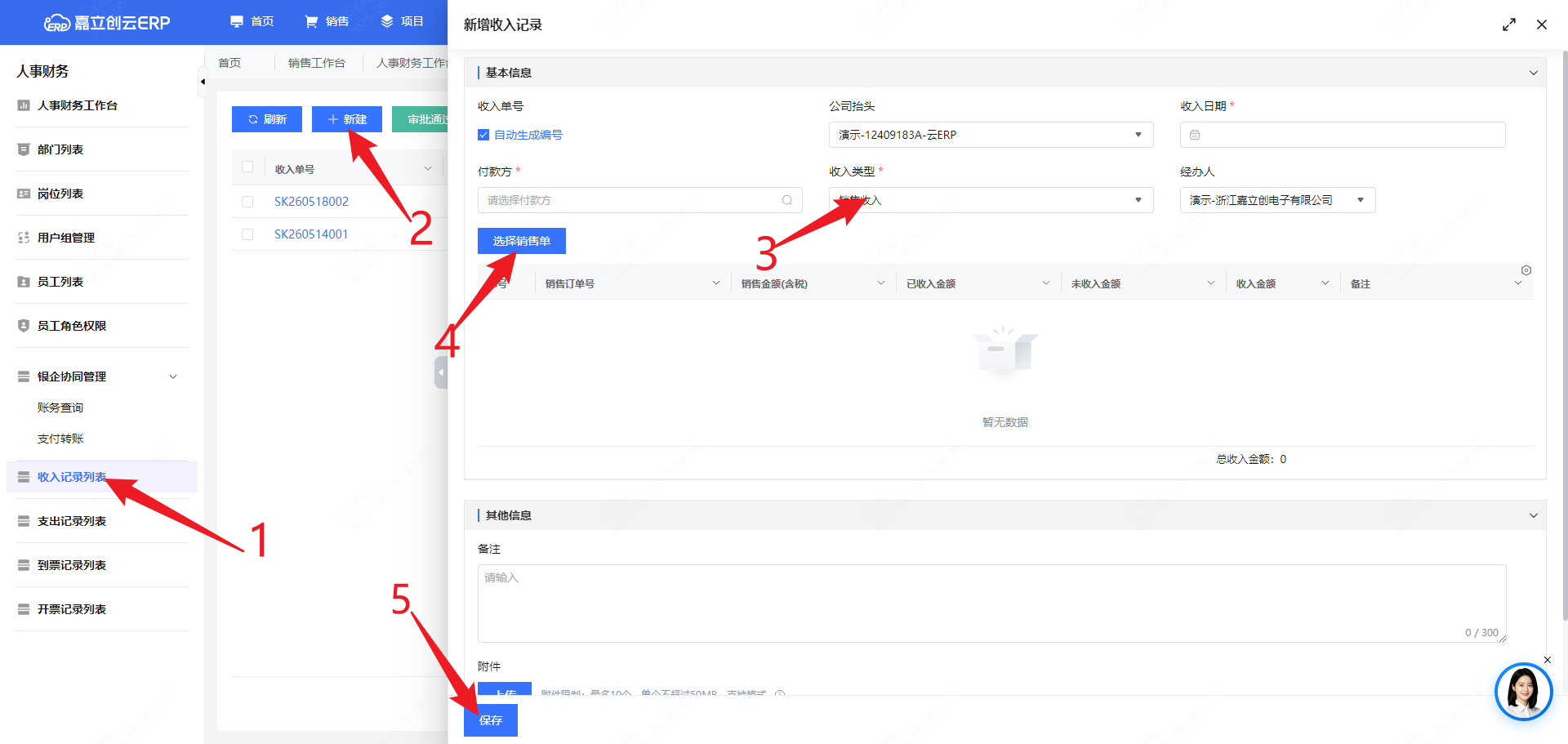Click the 到票记录列表 sidebar icon
The image size is (1568, 744).
pyautogui.click(x=24, y=565)
